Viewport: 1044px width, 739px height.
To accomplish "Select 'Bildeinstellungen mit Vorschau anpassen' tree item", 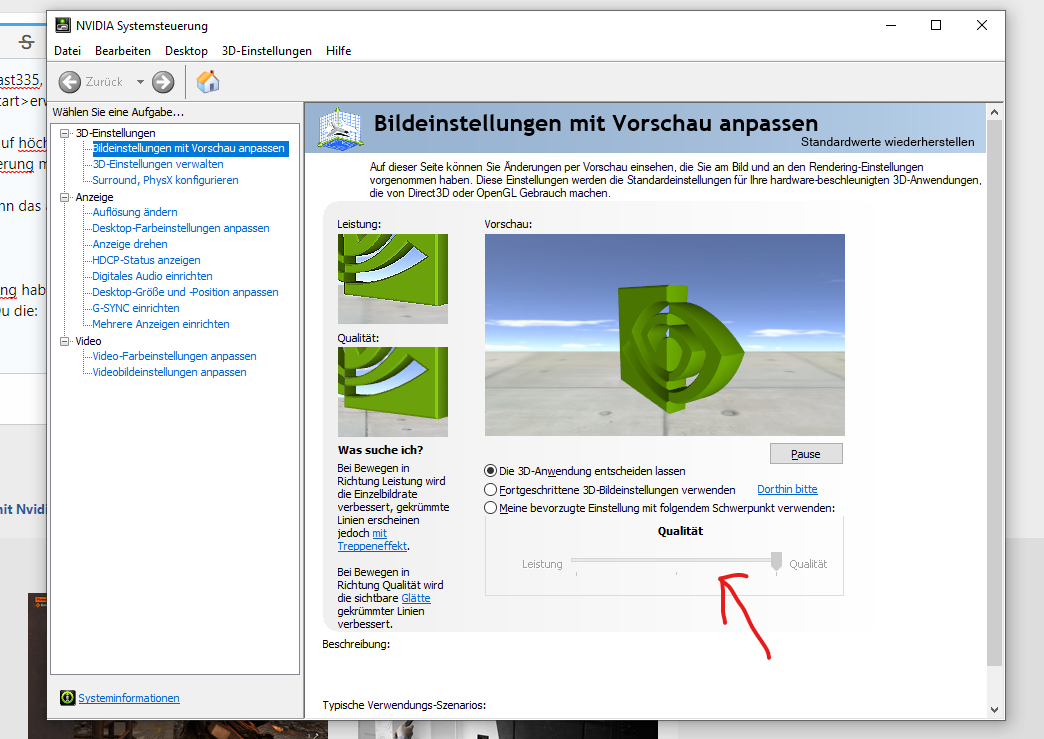I will pos(188,148).
